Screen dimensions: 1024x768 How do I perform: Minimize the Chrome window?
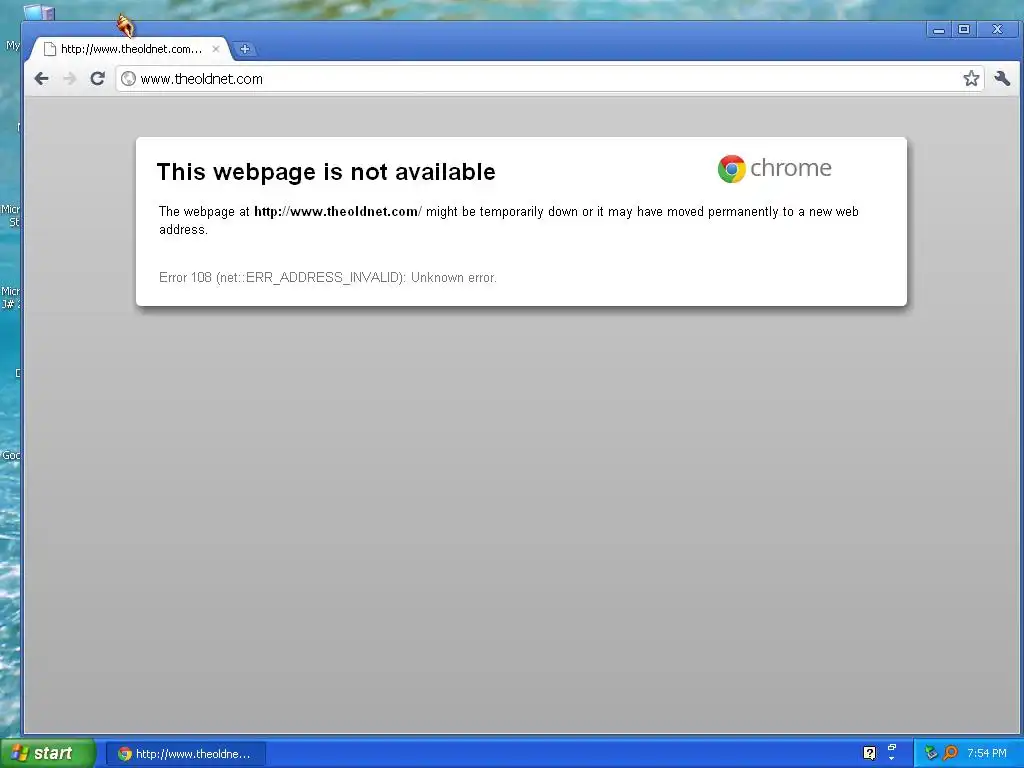[938, 29]
